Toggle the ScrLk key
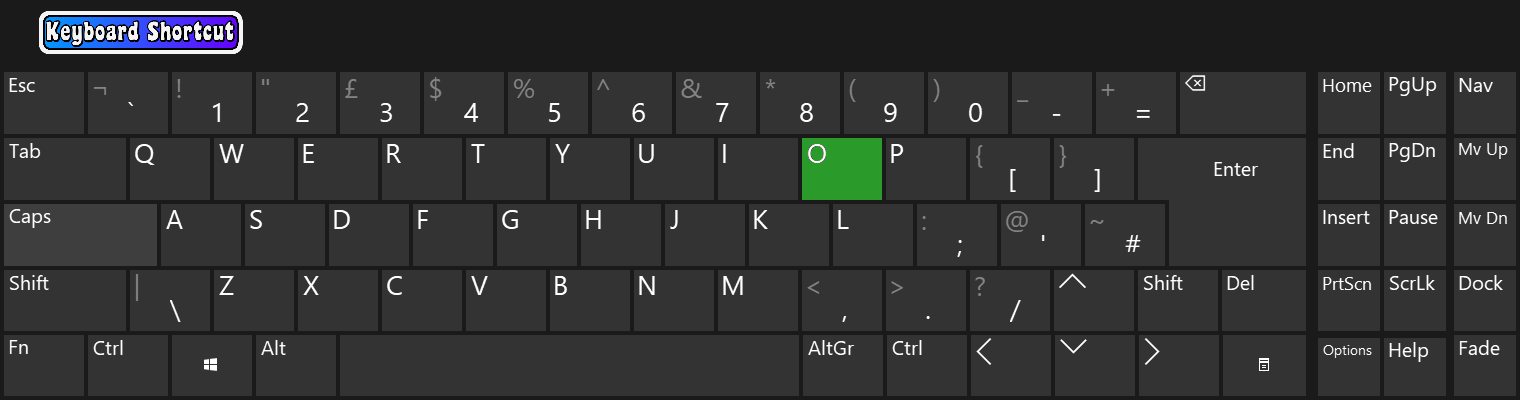The image size is (1520, 400). pos(1414,300)
